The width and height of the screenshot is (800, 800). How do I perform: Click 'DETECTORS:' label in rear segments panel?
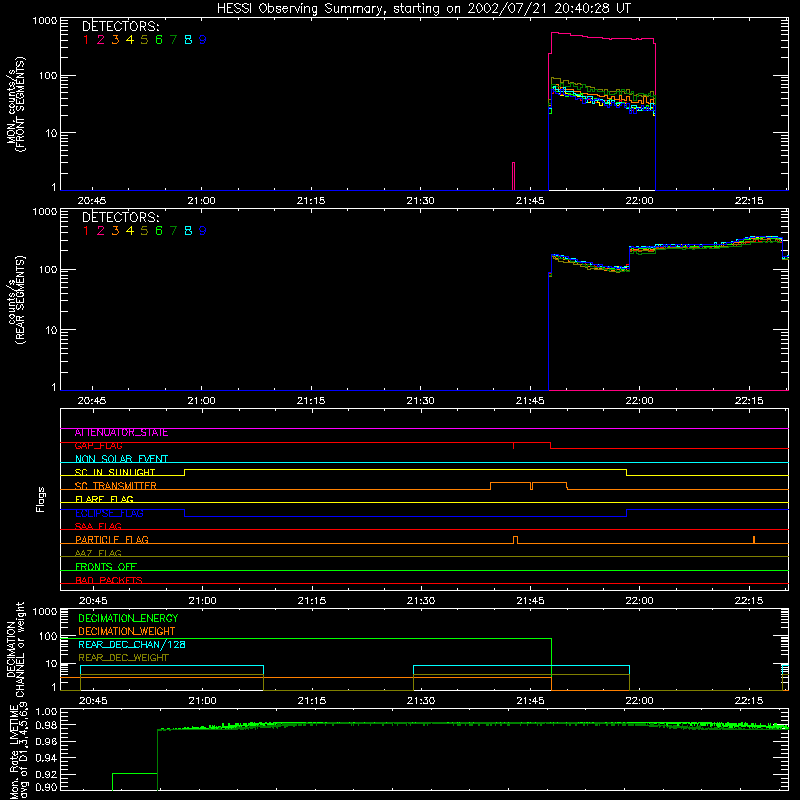coord(121,218)
